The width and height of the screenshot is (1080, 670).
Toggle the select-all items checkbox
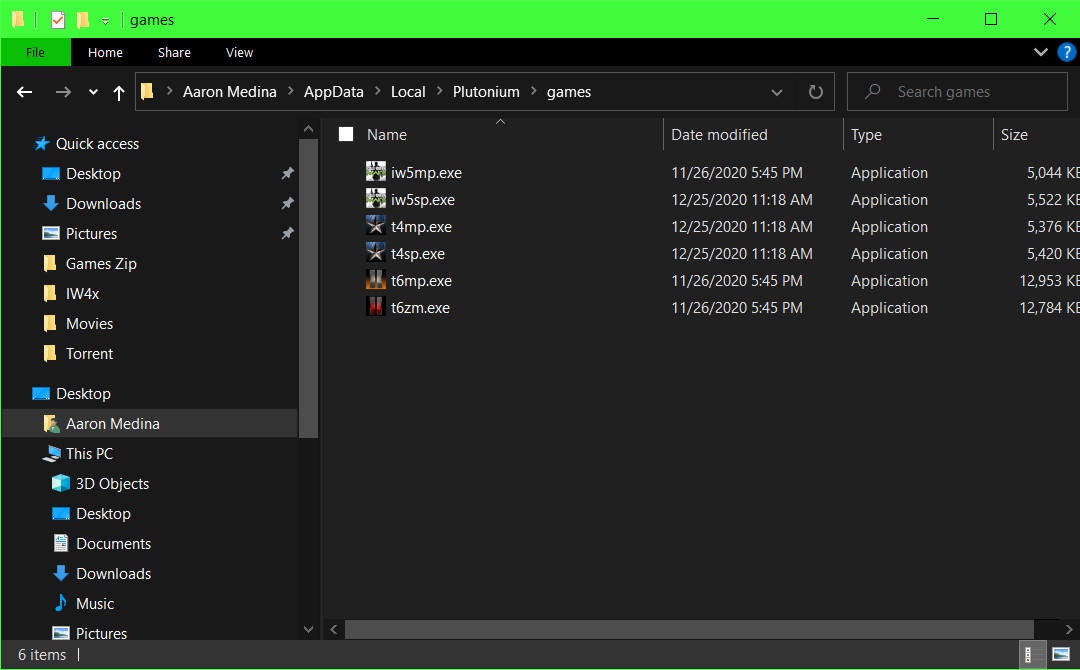pyautogui.click(x=346, y=134)
